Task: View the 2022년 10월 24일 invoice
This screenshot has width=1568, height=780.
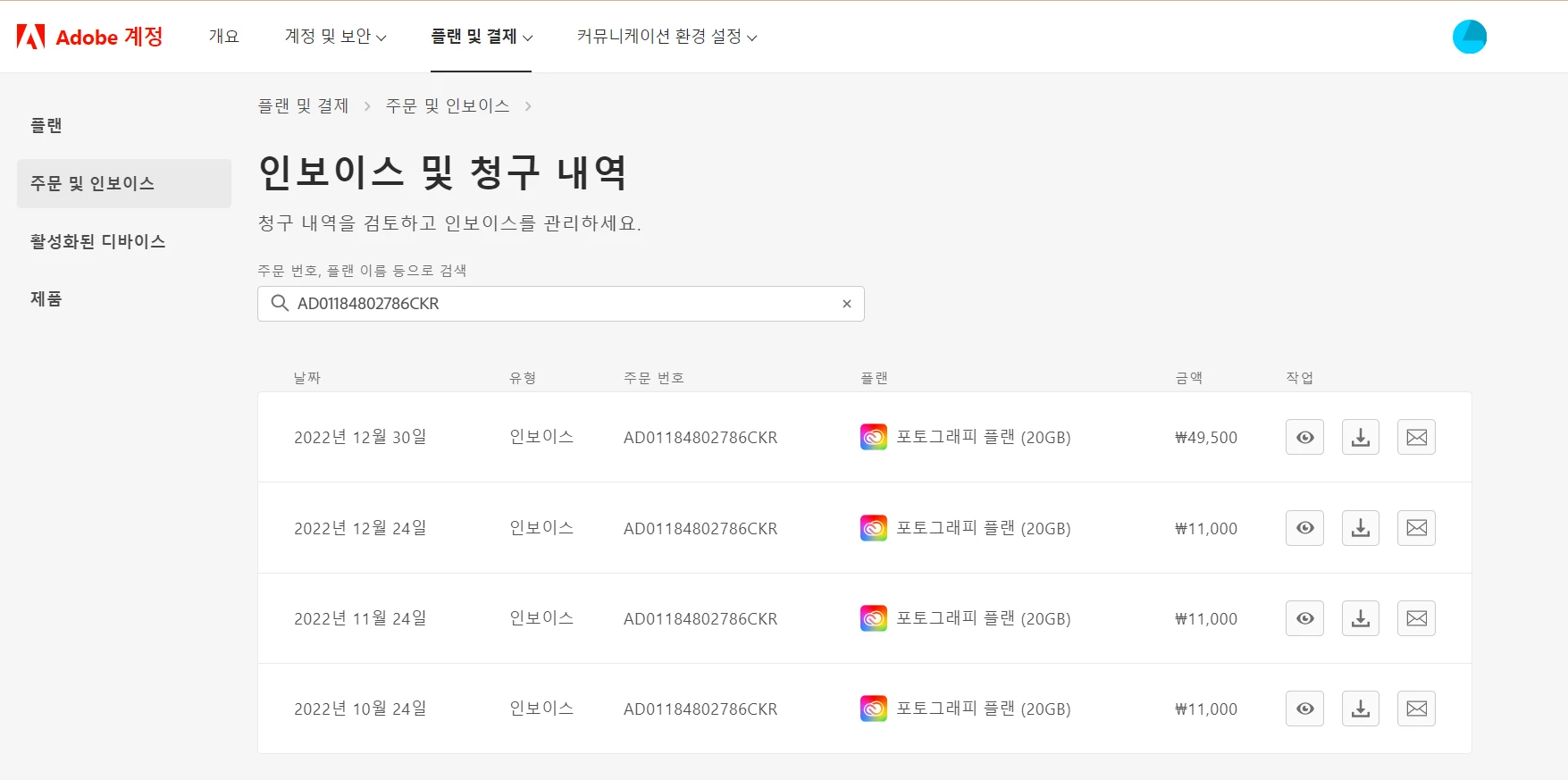Action: (1304, 709)
